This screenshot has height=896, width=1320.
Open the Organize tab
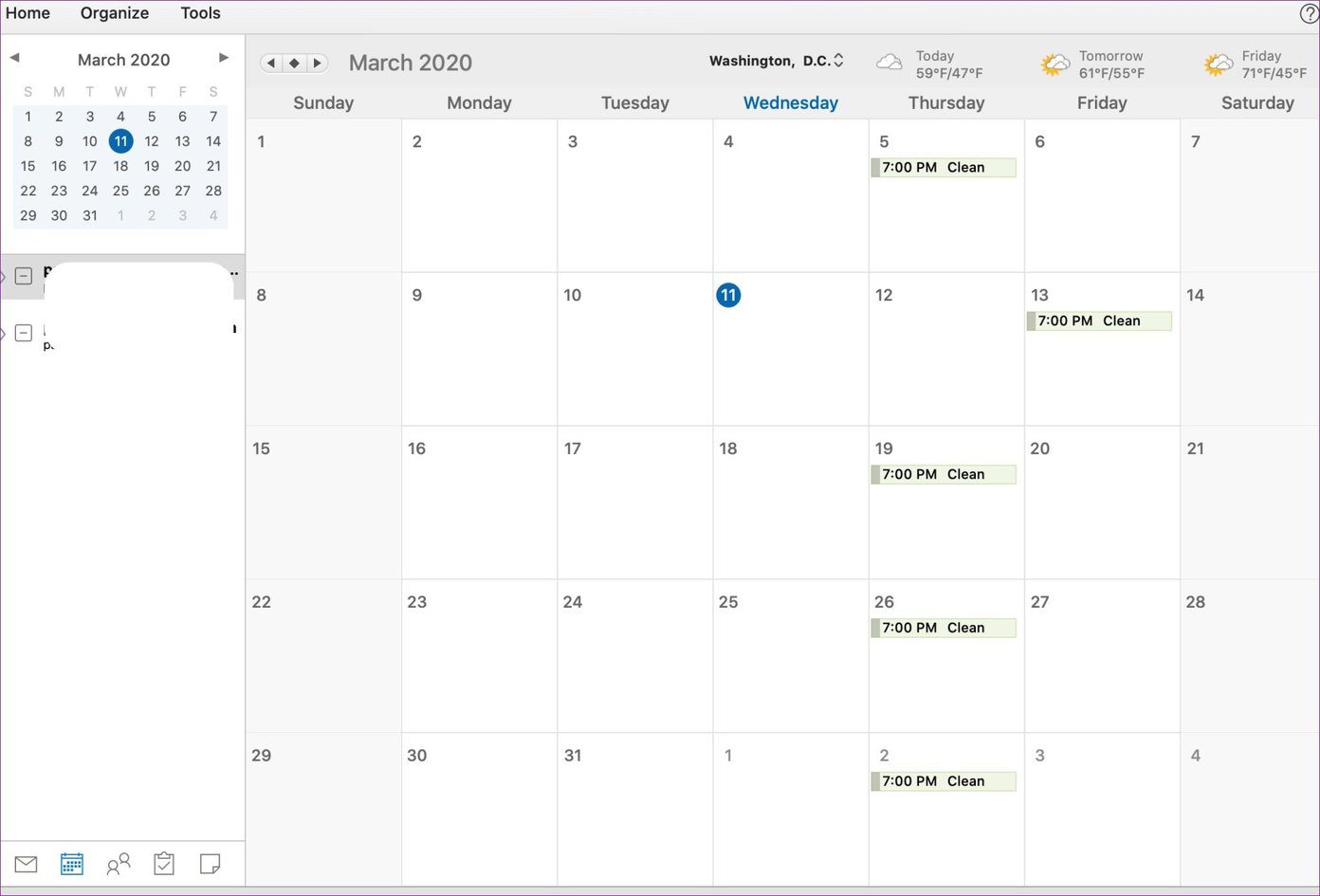point(115,13)
